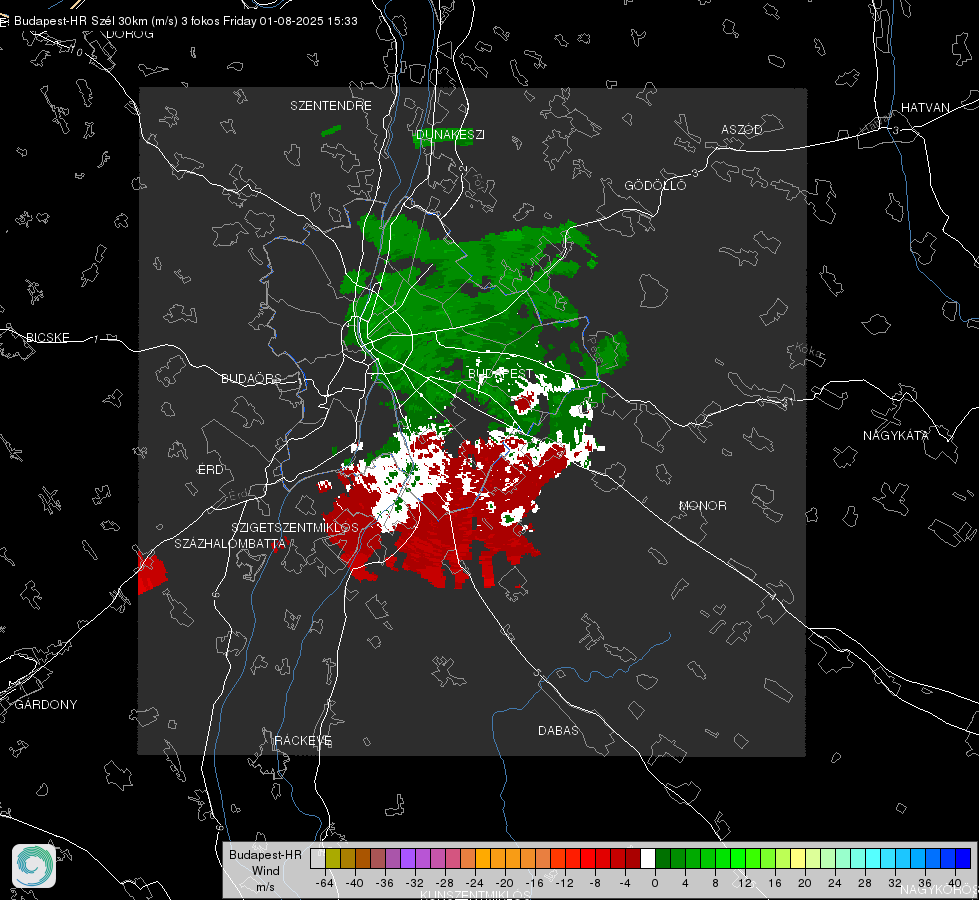Viewport: 979px width, 900px height.
Task: Click the GÖDÖLLŐ map label
Action: tap(655, 185)
